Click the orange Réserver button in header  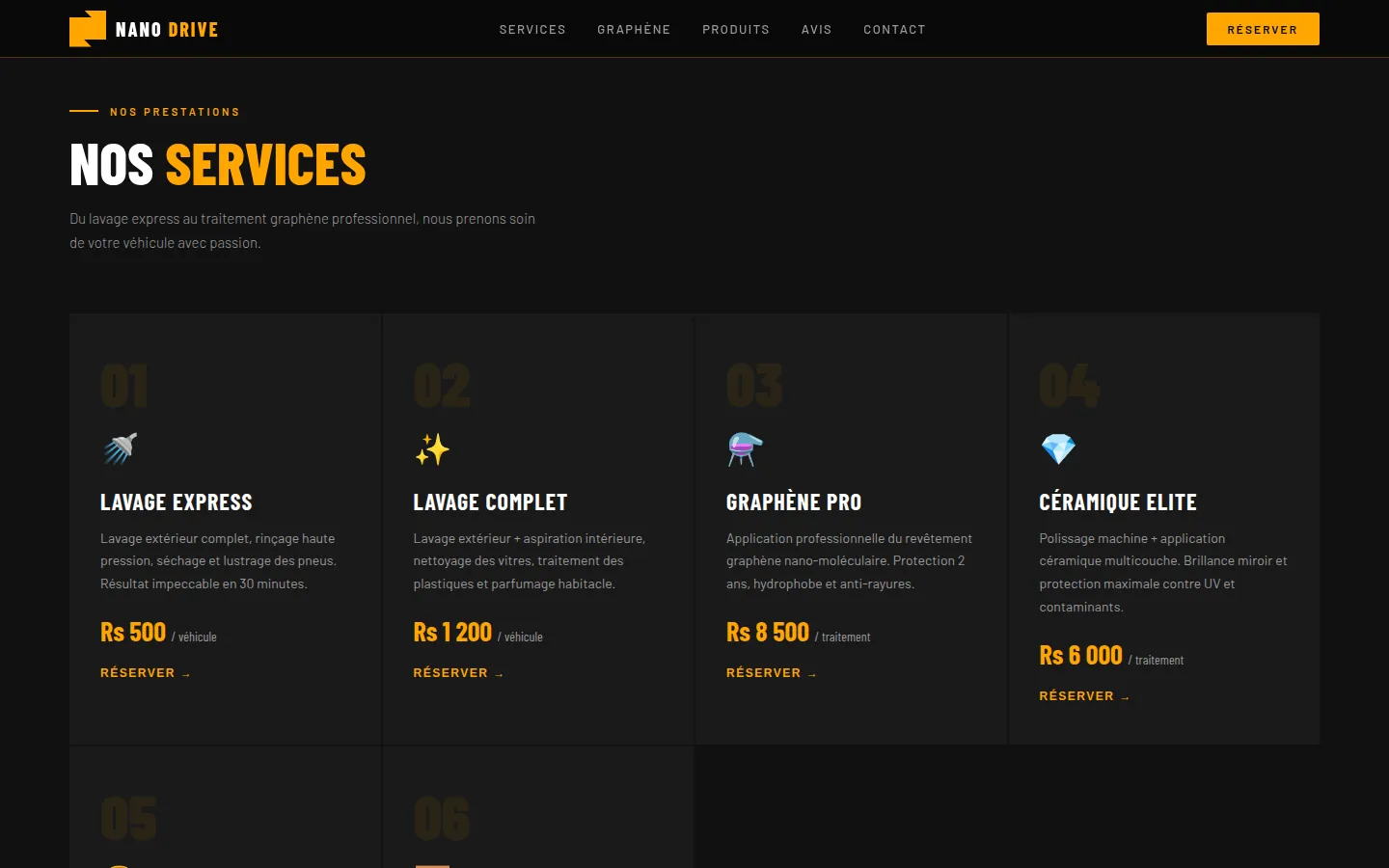[1263, 29]
